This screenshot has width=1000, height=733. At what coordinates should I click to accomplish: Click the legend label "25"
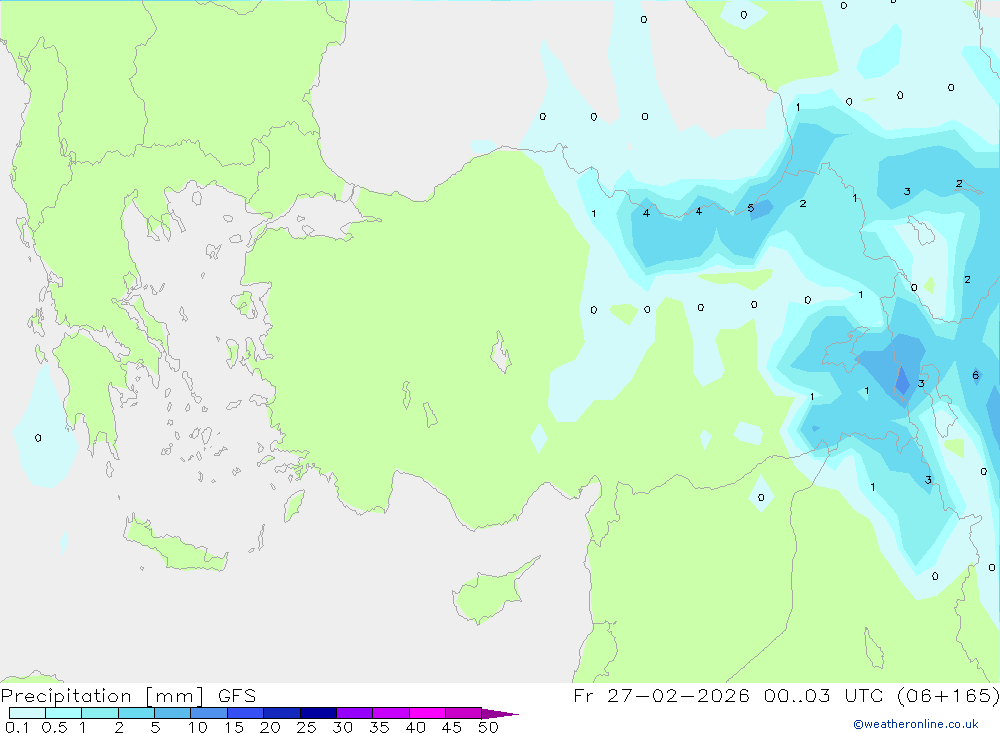306,727
